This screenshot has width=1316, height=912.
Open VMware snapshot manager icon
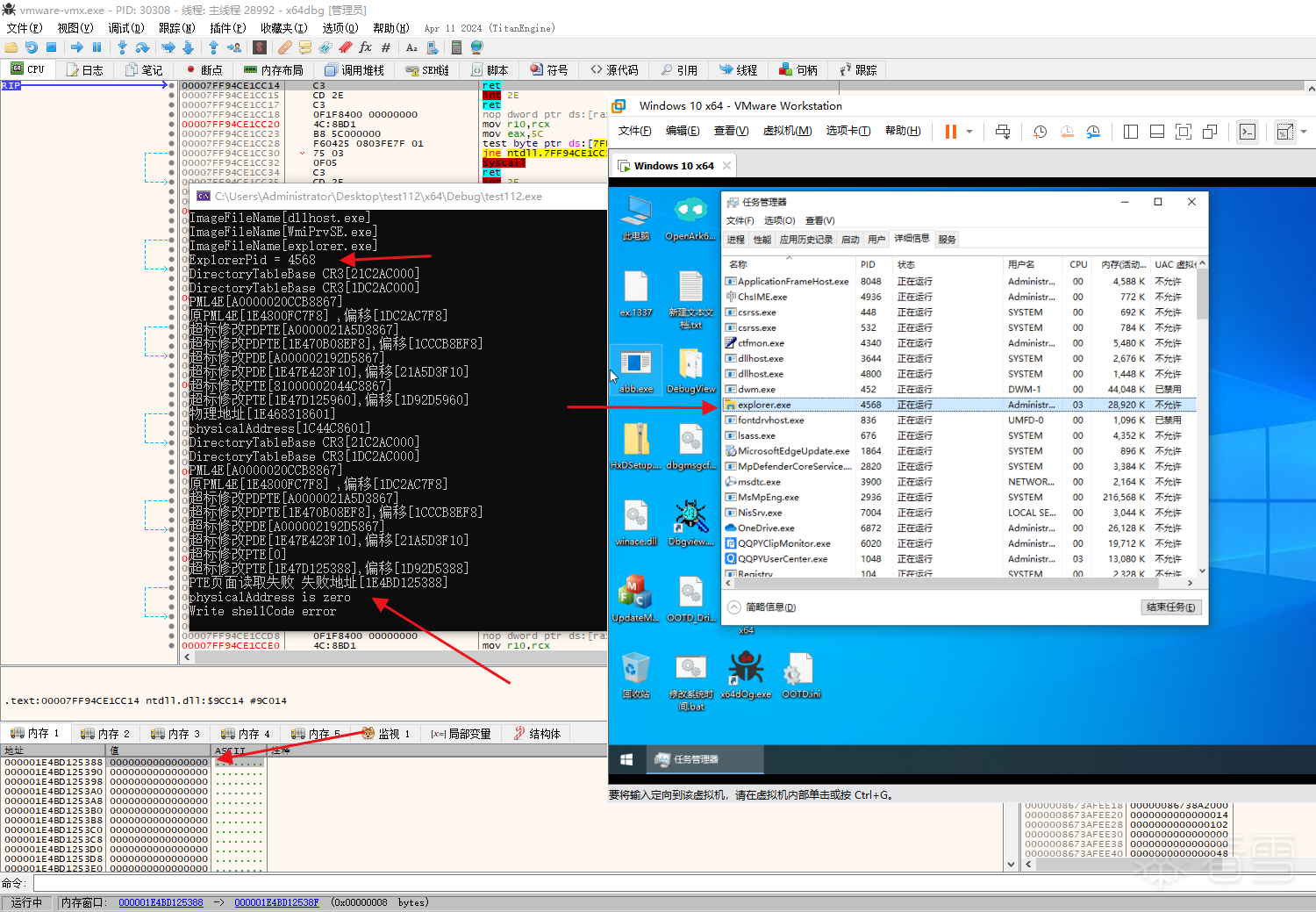[x=1093, y=132]
